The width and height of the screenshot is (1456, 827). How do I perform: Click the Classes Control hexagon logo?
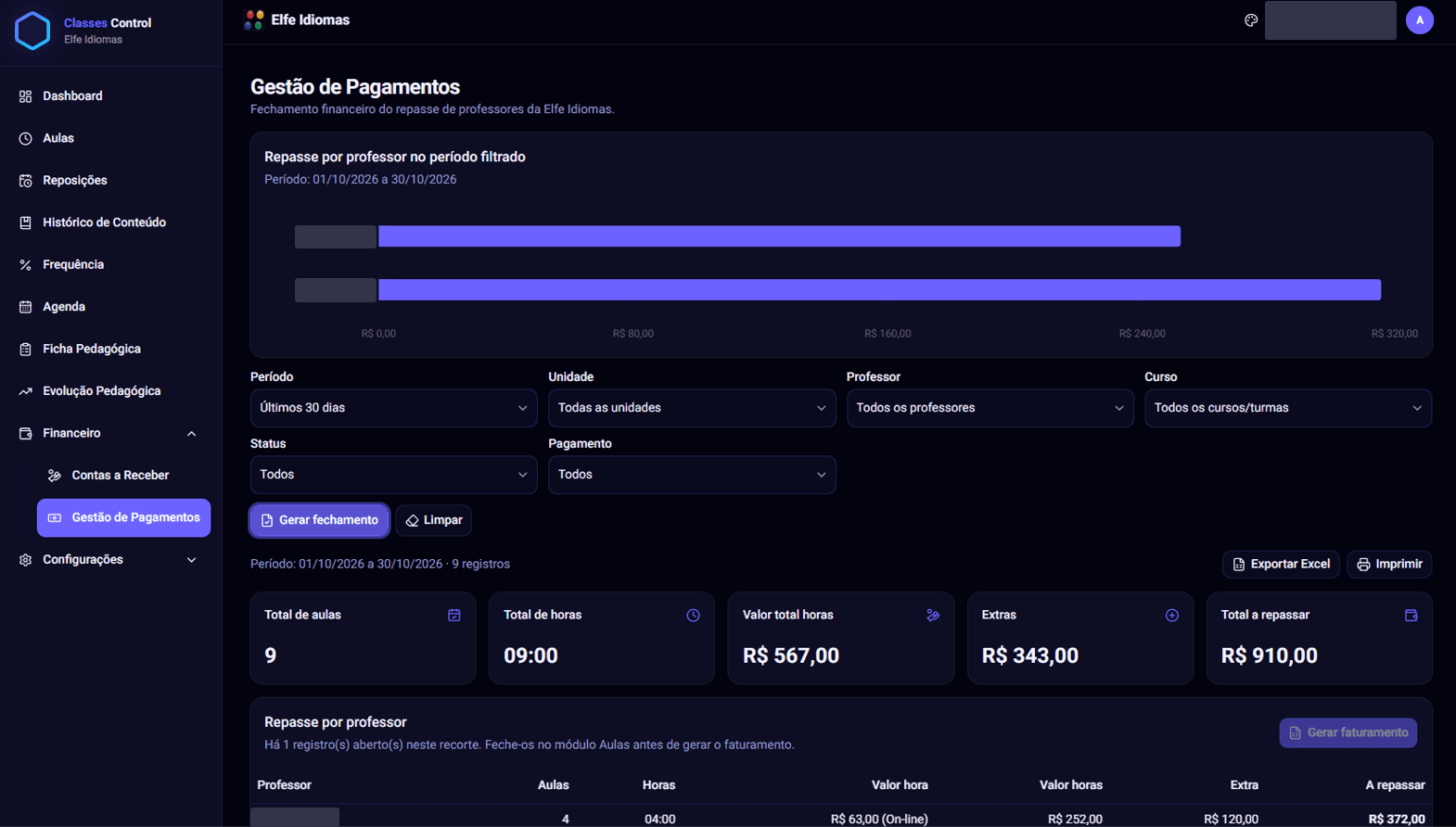[32, 31]
